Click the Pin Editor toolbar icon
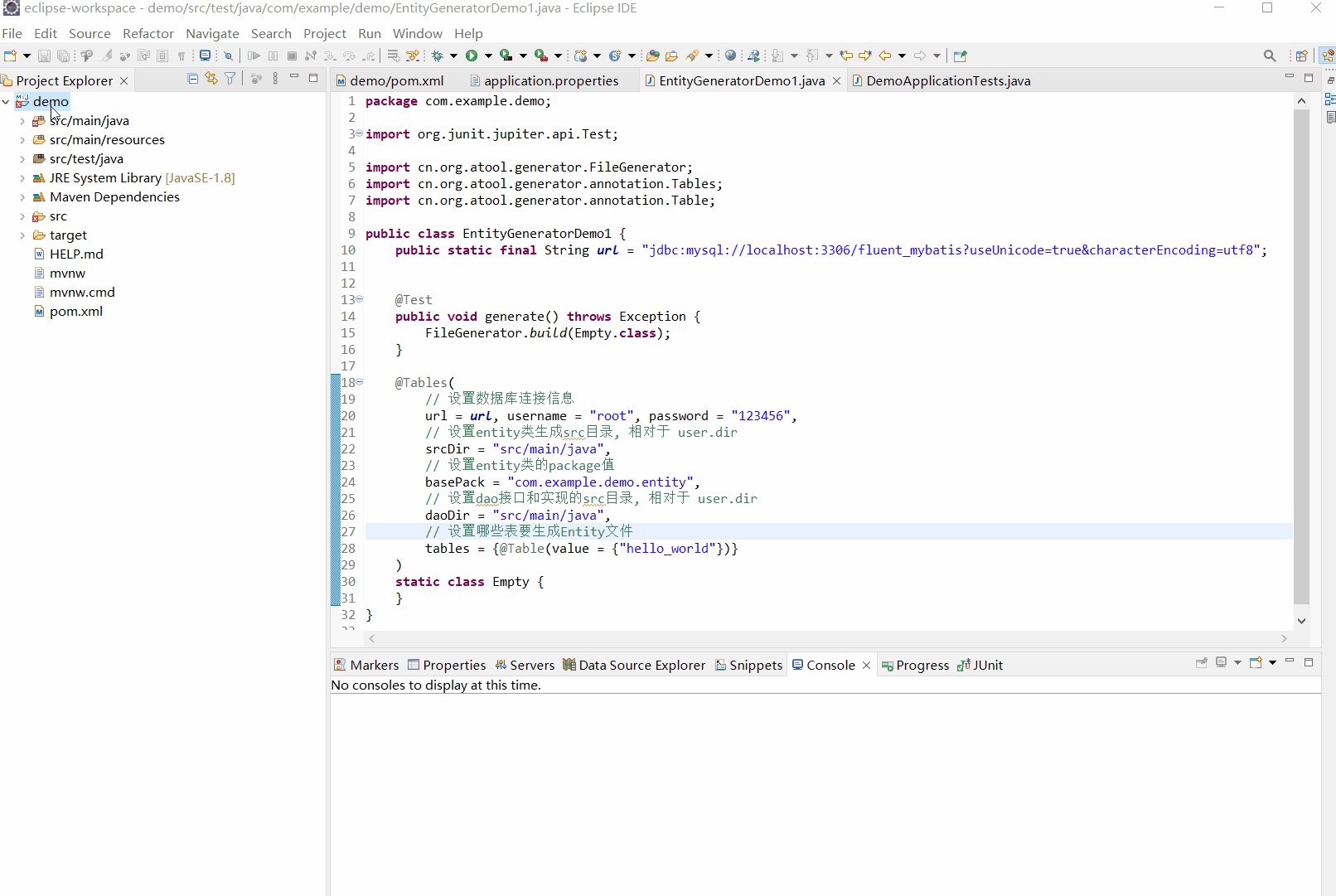The width and height of the screenshot is (1336, 896). (x=961, y=56)
